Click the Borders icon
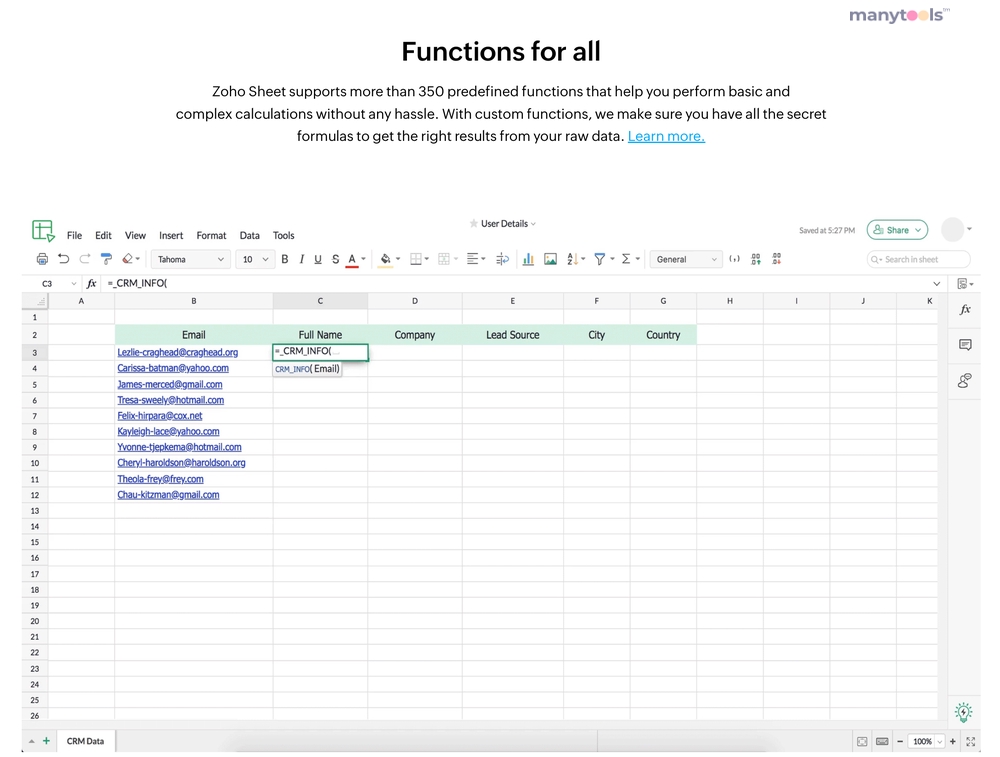1000x757 pixels. click(x=416, y=259)
